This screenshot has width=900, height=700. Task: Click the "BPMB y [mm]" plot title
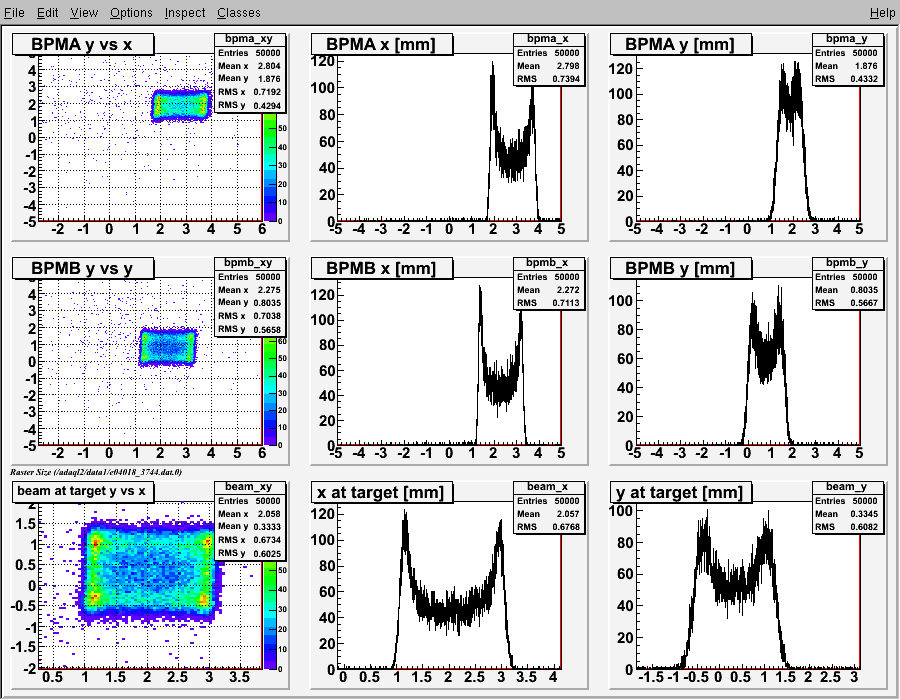click(x=681, y=268)
